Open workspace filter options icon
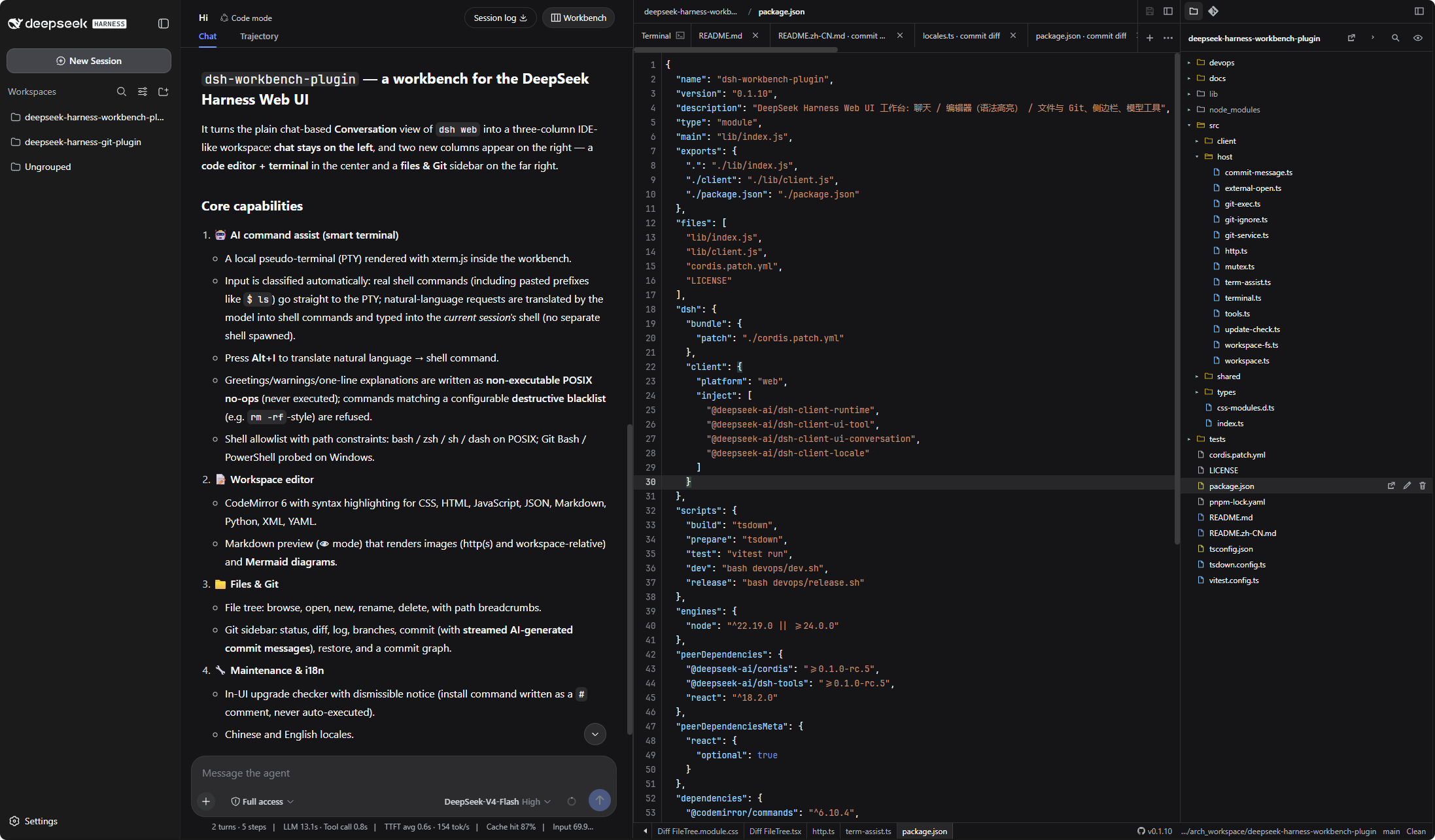The height and width of the screenshot is (840, 1435). tap(143, 92)
